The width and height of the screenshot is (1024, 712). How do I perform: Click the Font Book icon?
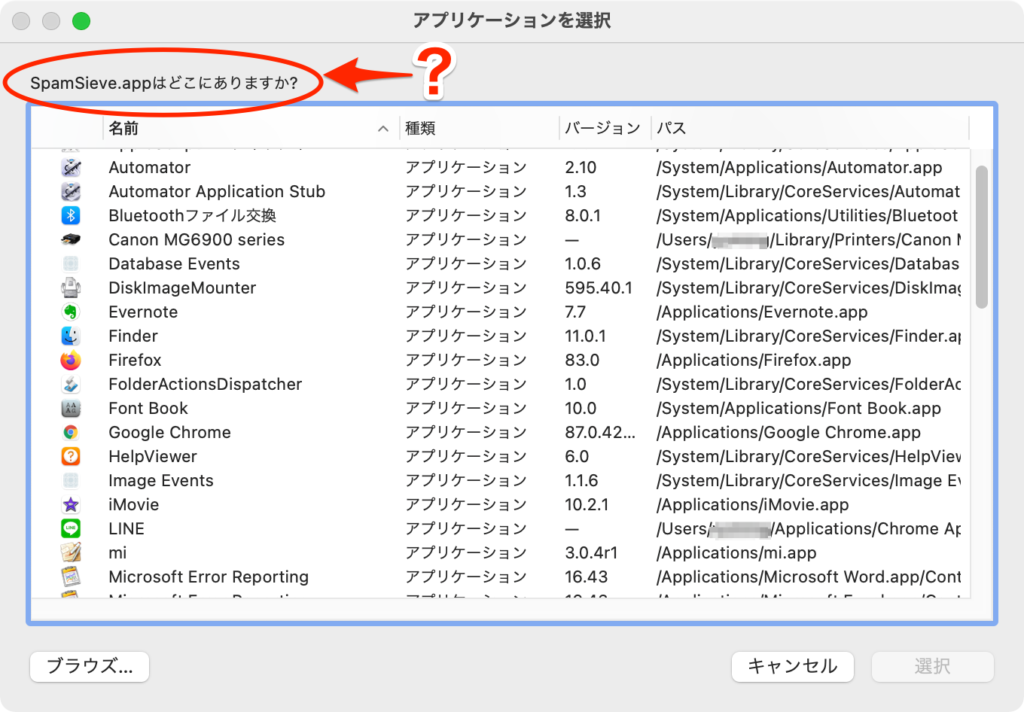pyautogui.click(x=71, y=408)
